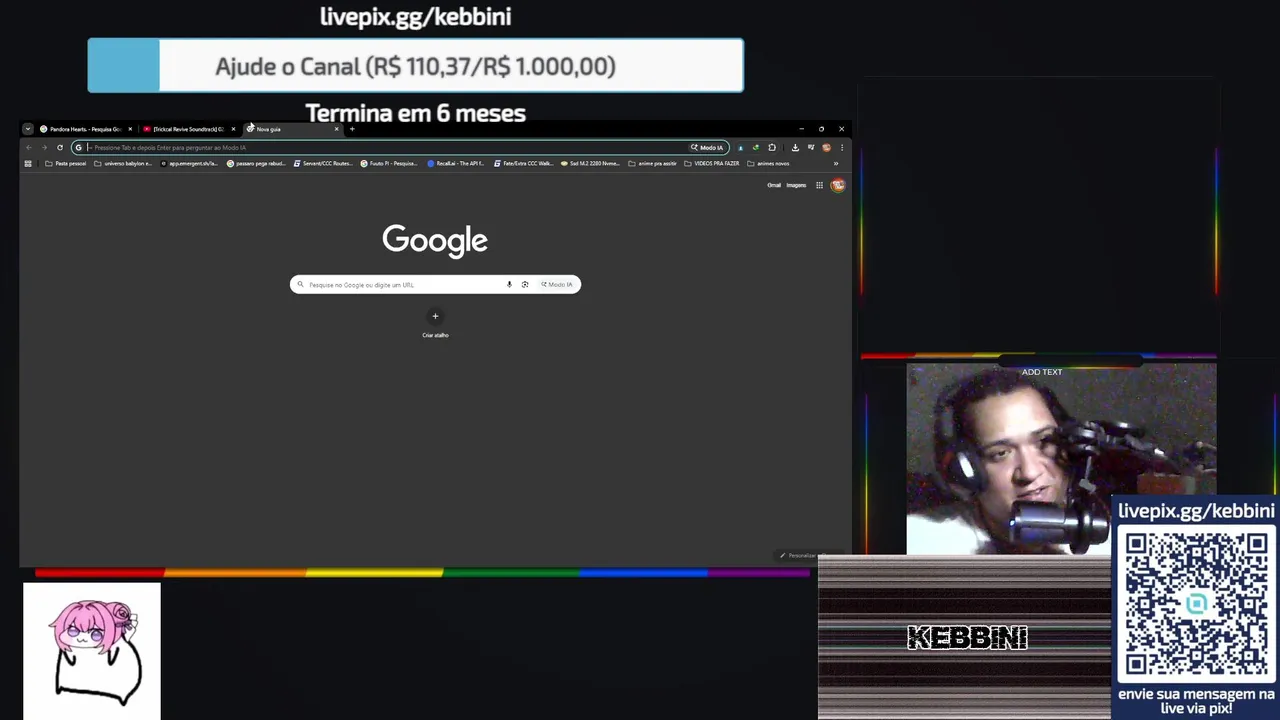
Task: Go forward with the browser forward arrow
Action: click(44, 147)
